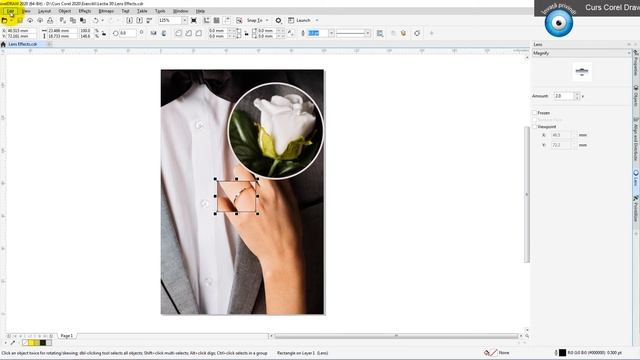640x360 pixels.
Task: Click the circular magnified rose lens
Action: [276, 131]
